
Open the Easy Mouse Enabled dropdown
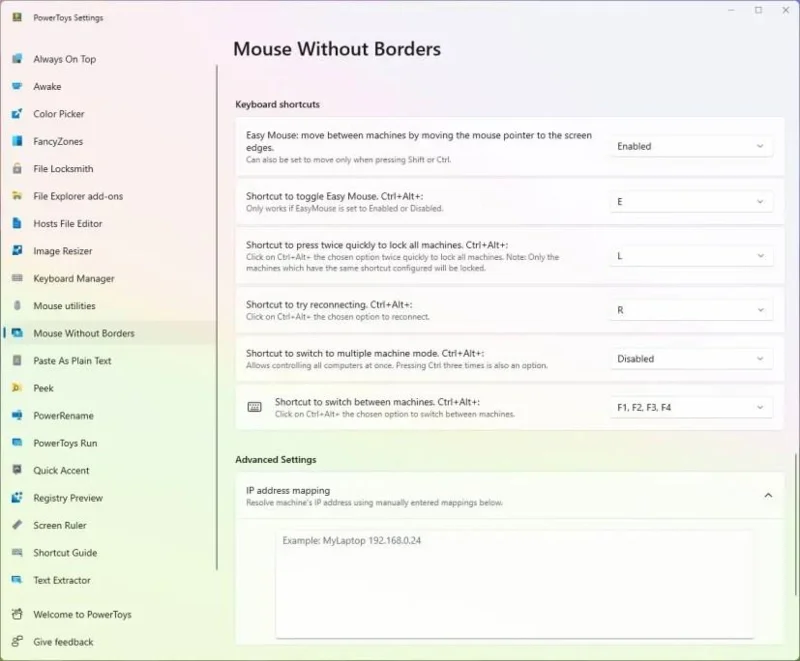(691, 146)
